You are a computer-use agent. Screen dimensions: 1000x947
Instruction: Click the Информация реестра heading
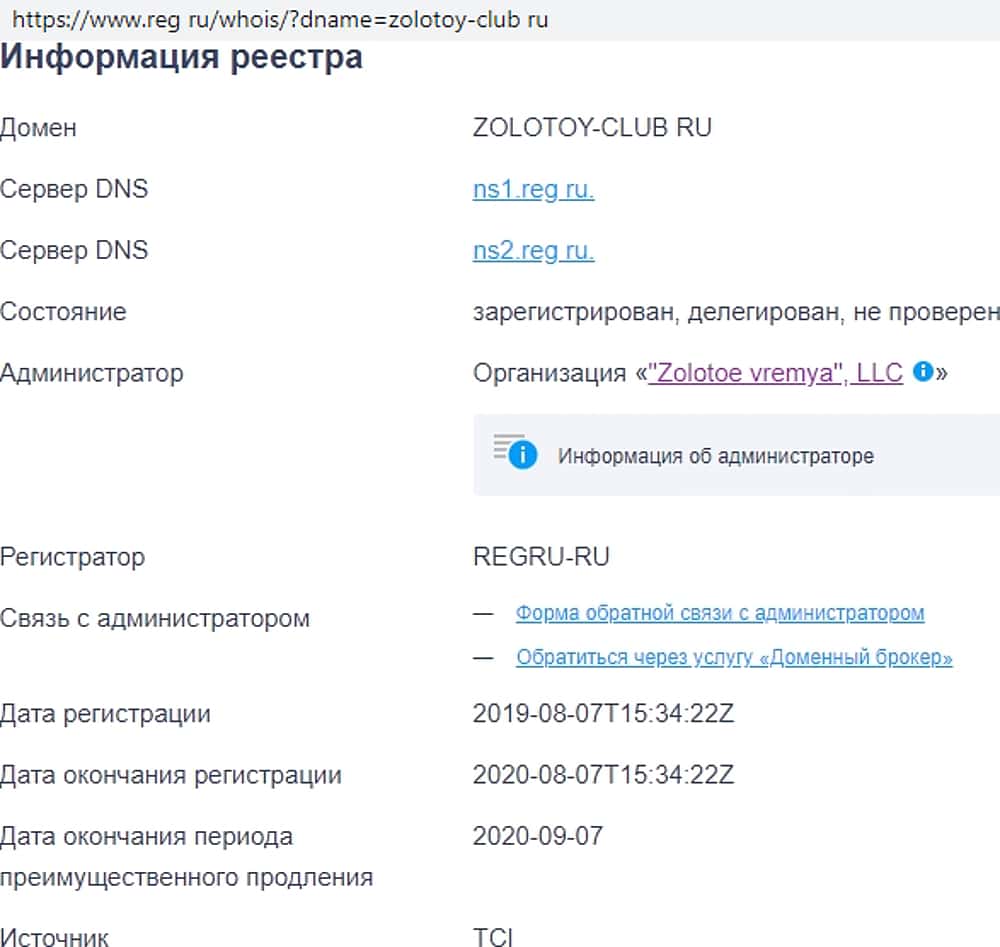pos(181,57)
